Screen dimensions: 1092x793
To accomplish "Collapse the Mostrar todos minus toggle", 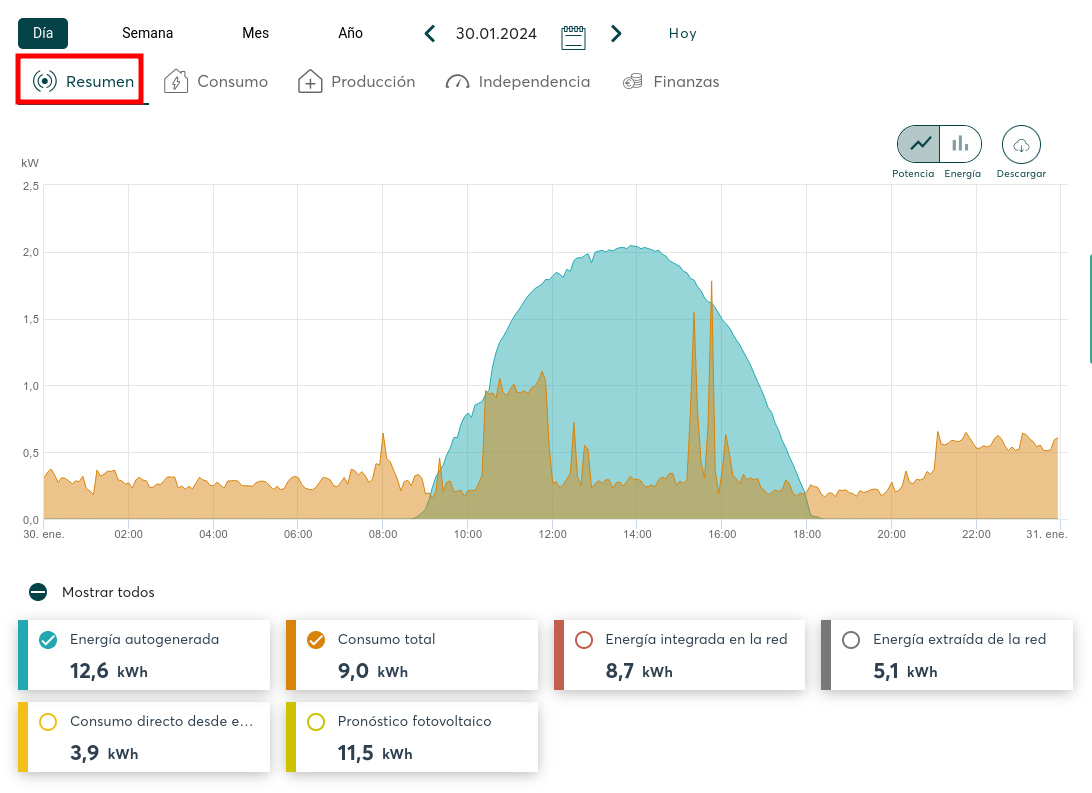I will pos(38,592).
